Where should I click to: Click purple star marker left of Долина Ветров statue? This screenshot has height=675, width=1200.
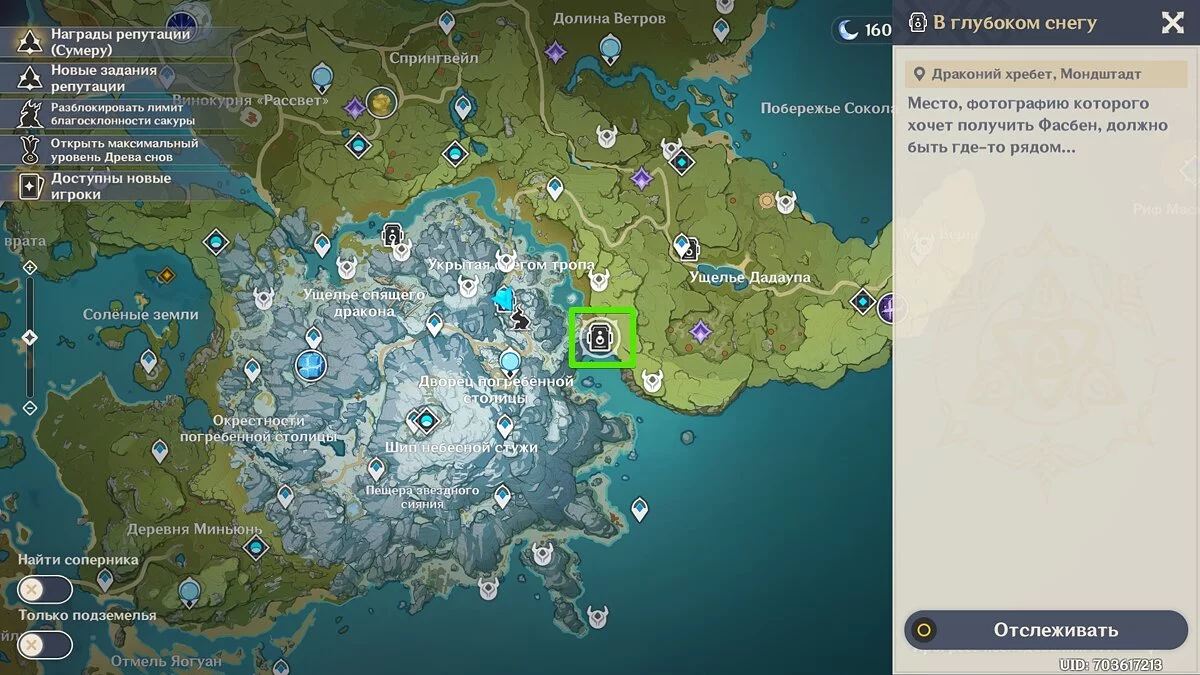click(555, 52)
